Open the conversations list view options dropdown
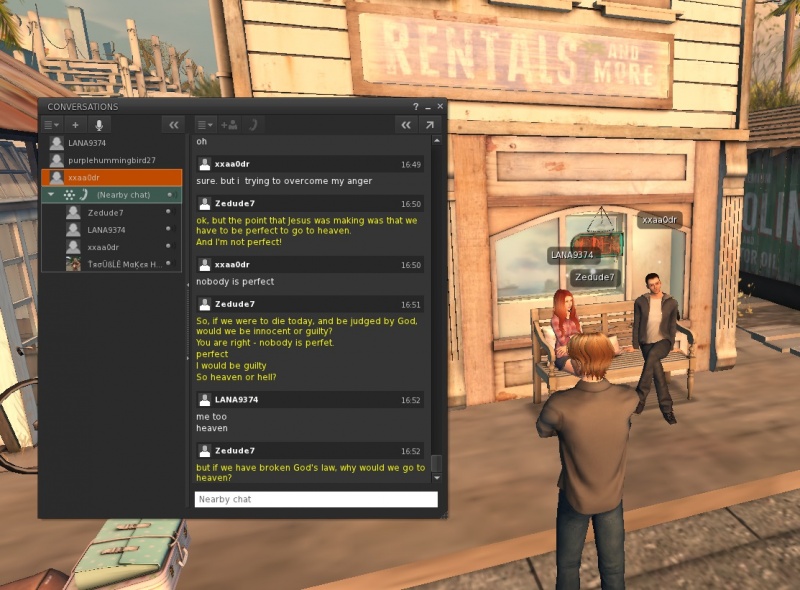800x590 pixels. pos(50,125)
